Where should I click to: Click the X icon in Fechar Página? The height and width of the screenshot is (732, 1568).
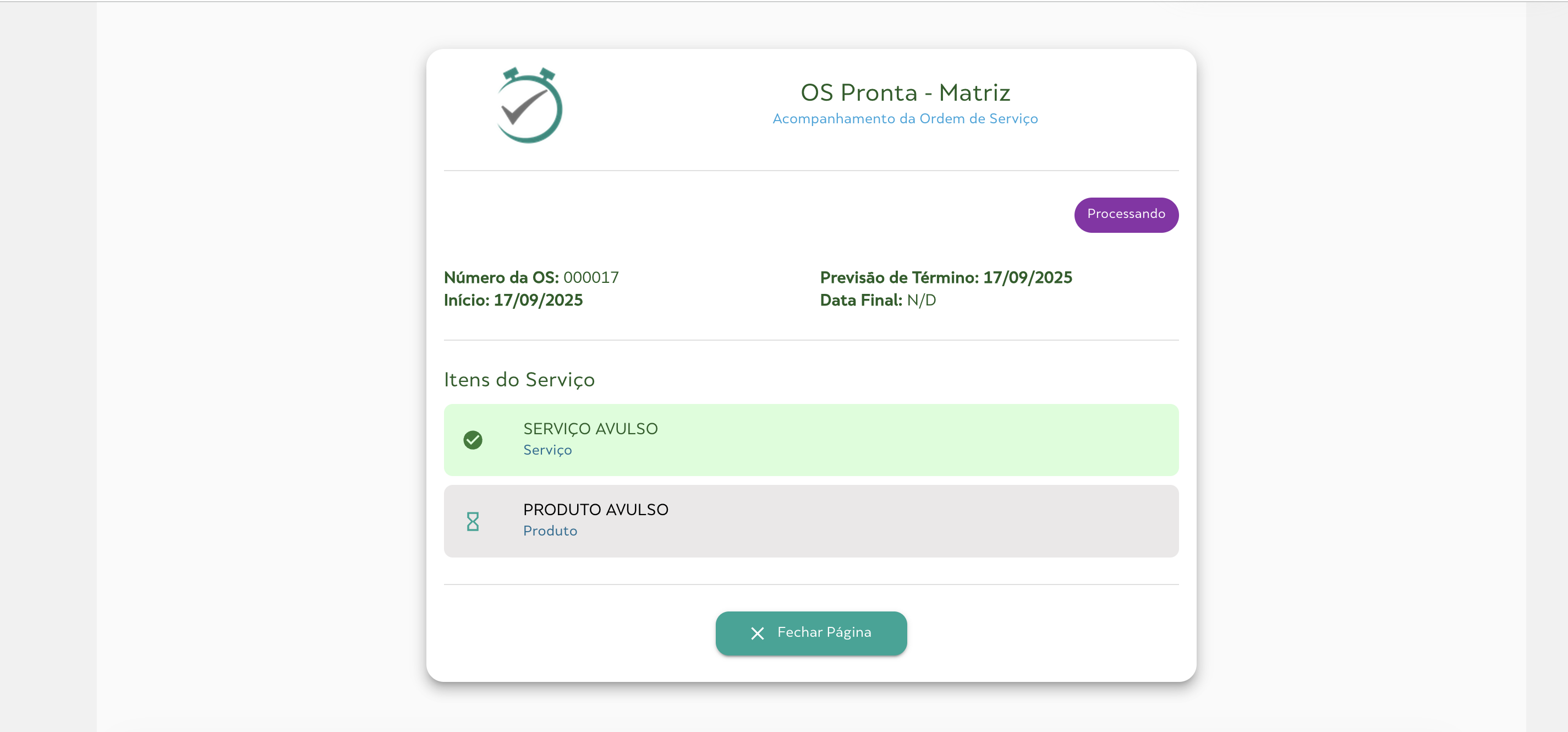tap(756, 633)
